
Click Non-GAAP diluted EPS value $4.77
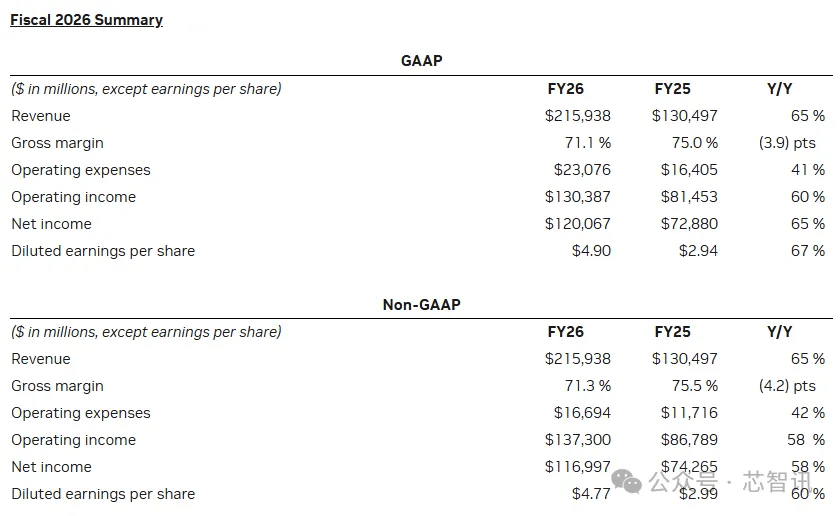pos(590,494)
